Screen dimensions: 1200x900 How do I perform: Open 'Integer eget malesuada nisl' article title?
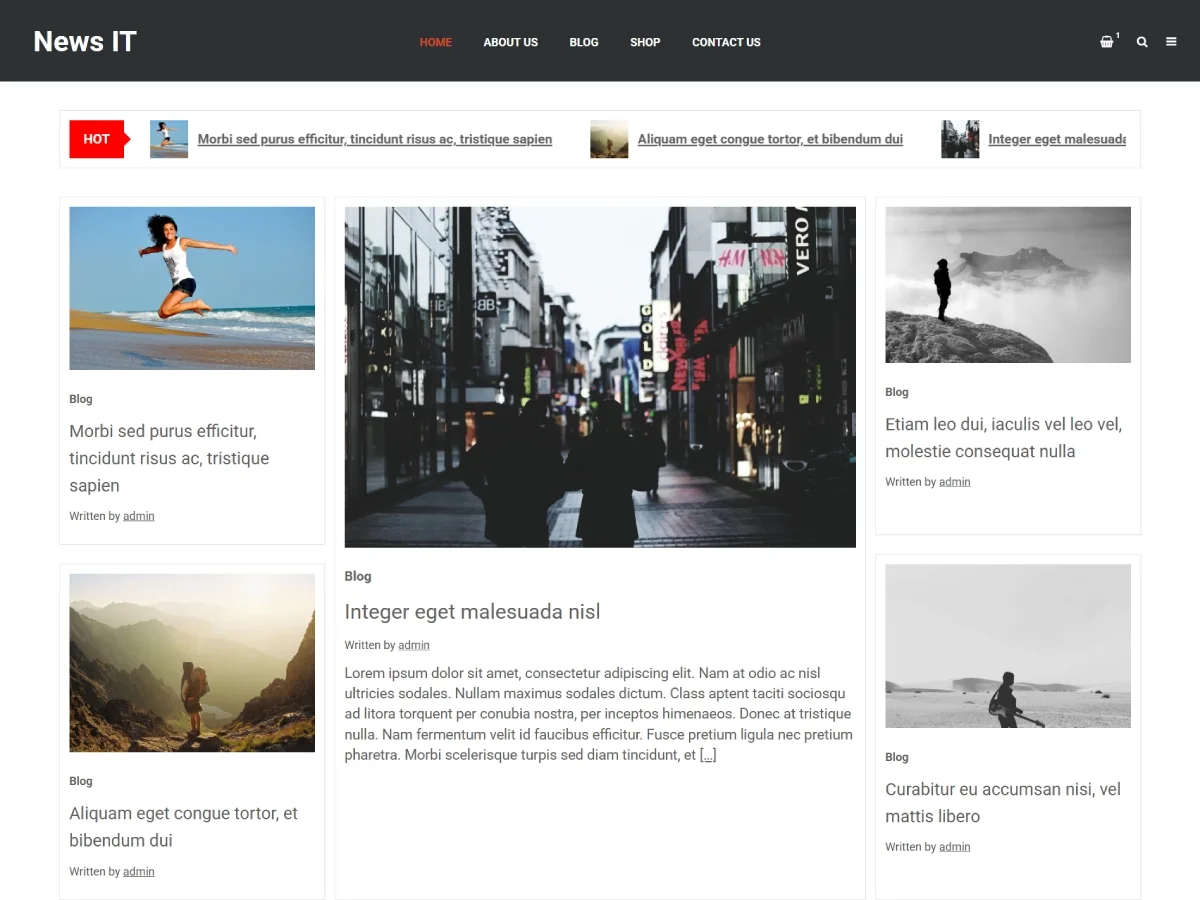pyautogui.click(x=472, y=611)
